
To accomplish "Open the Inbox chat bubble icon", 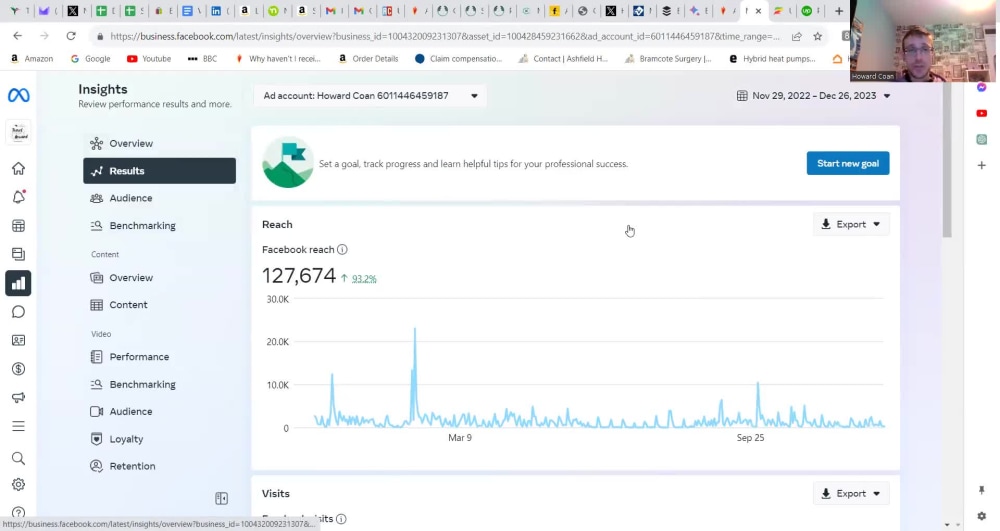I will [18, 312].
